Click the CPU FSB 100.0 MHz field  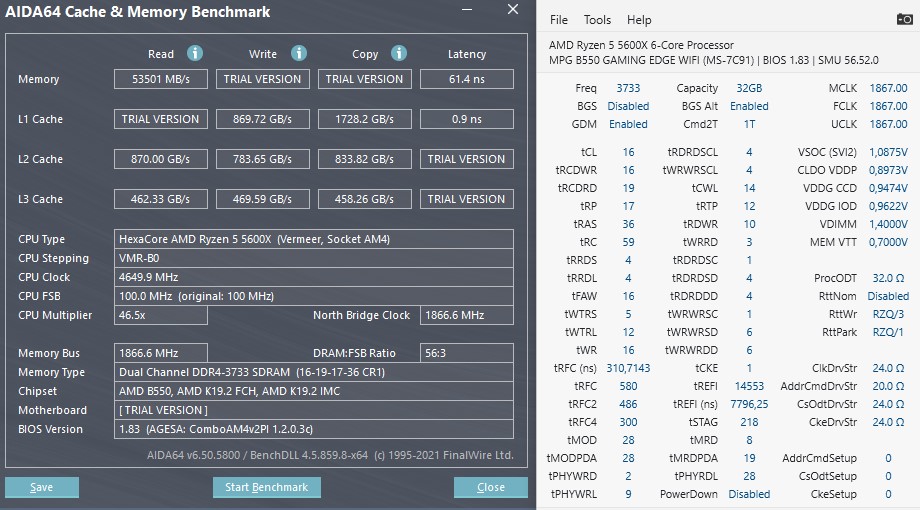314,296
